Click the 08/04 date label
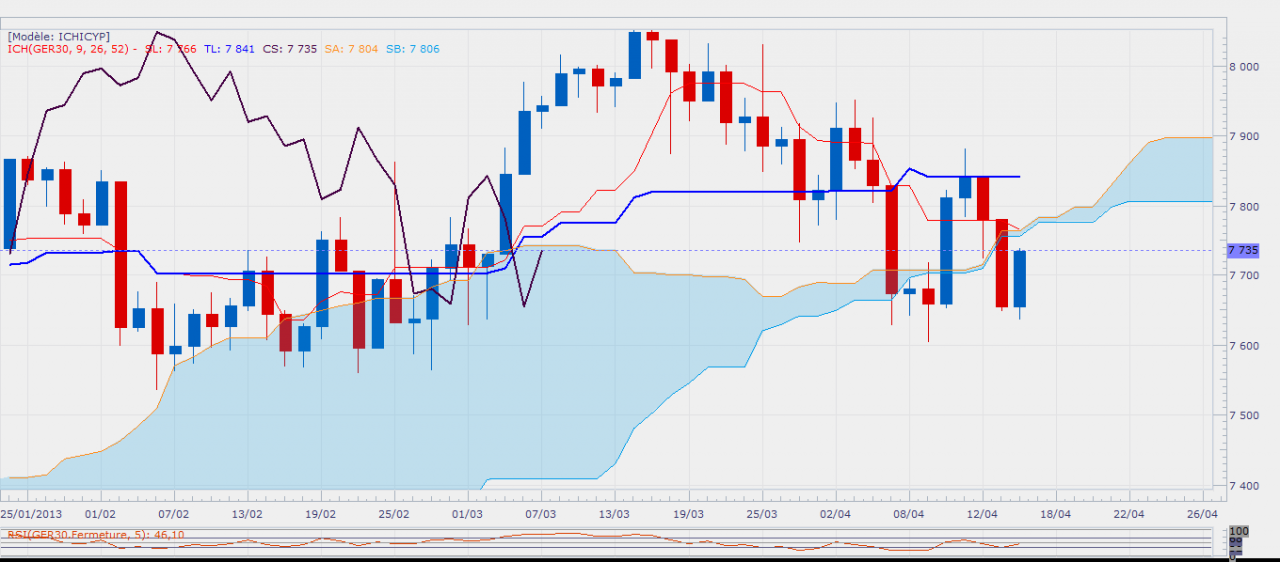Image resolution: width=1280 pixels, height=562 pixels. pos(908,512)
